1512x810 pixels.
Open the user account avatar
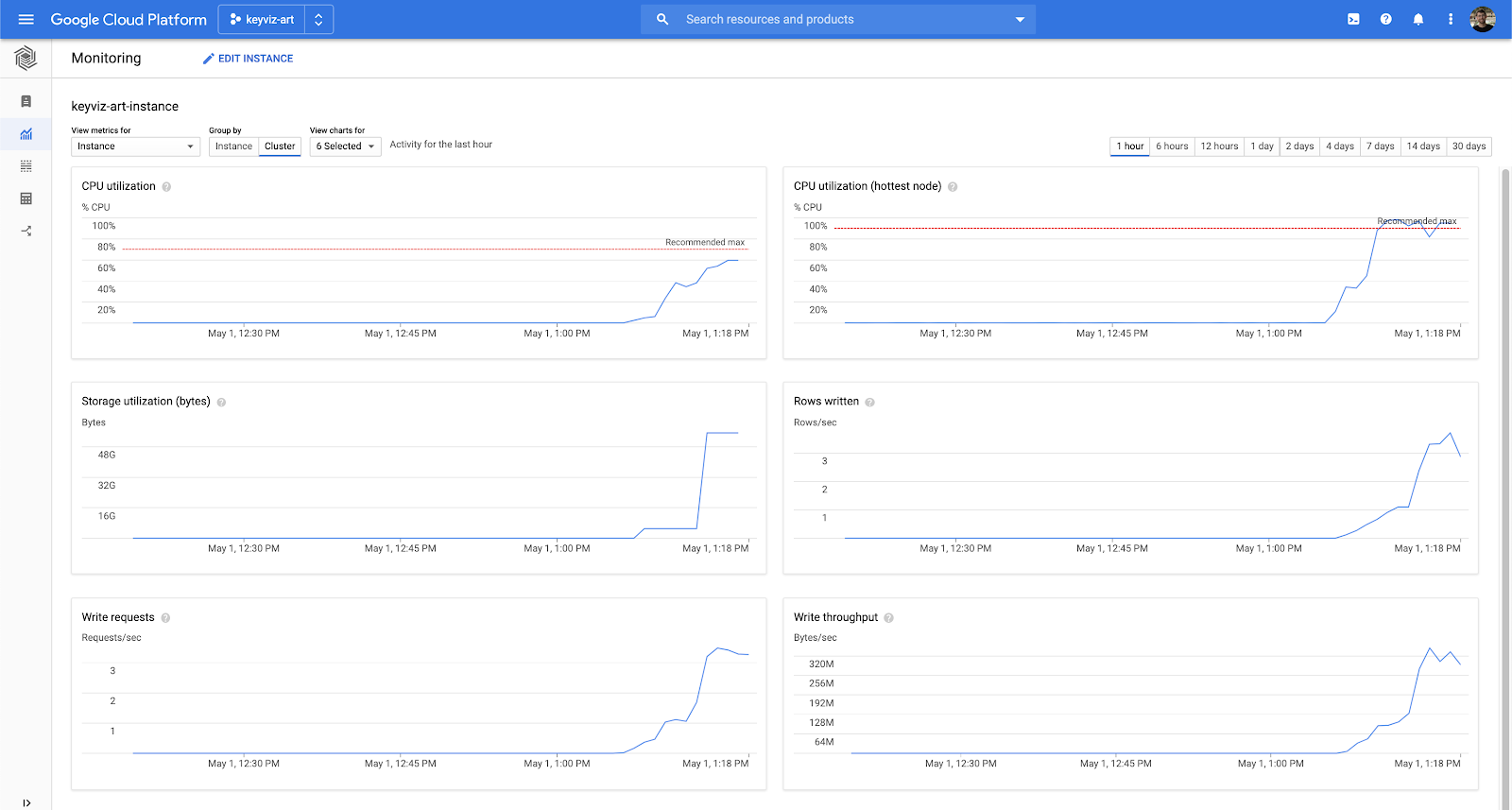tap(1482, 19)
